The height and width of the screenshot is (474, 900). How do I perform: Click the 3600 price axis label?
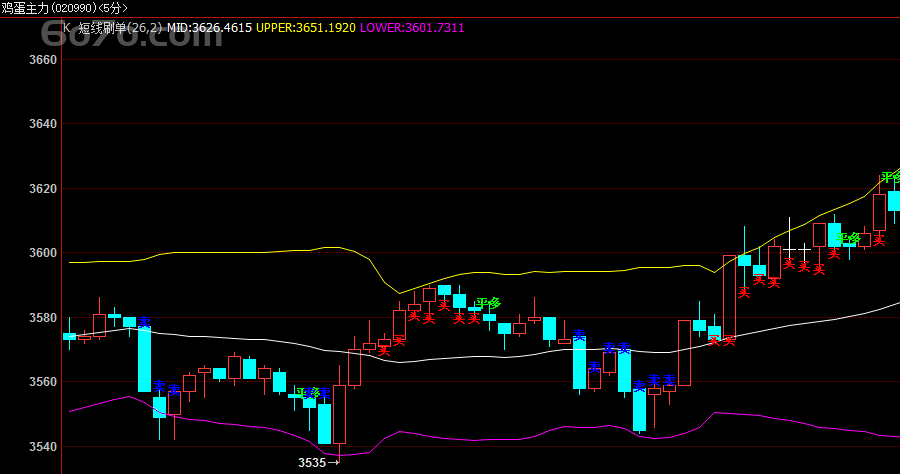43,253
